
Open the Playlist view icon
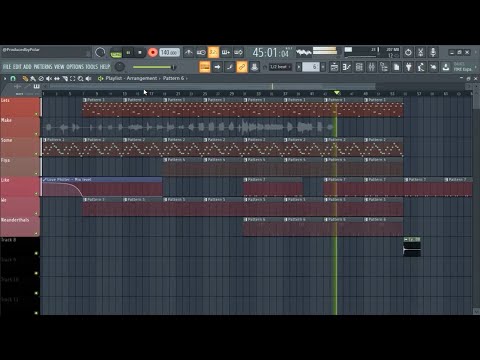[334, 67]
